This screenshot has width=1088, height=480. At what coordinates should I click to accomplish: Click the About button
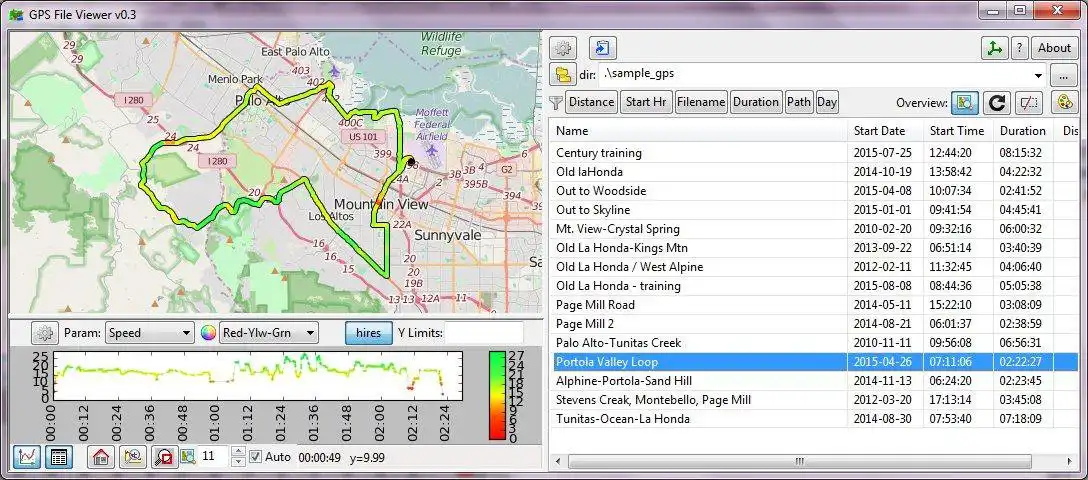click(x=1054, y=48)
